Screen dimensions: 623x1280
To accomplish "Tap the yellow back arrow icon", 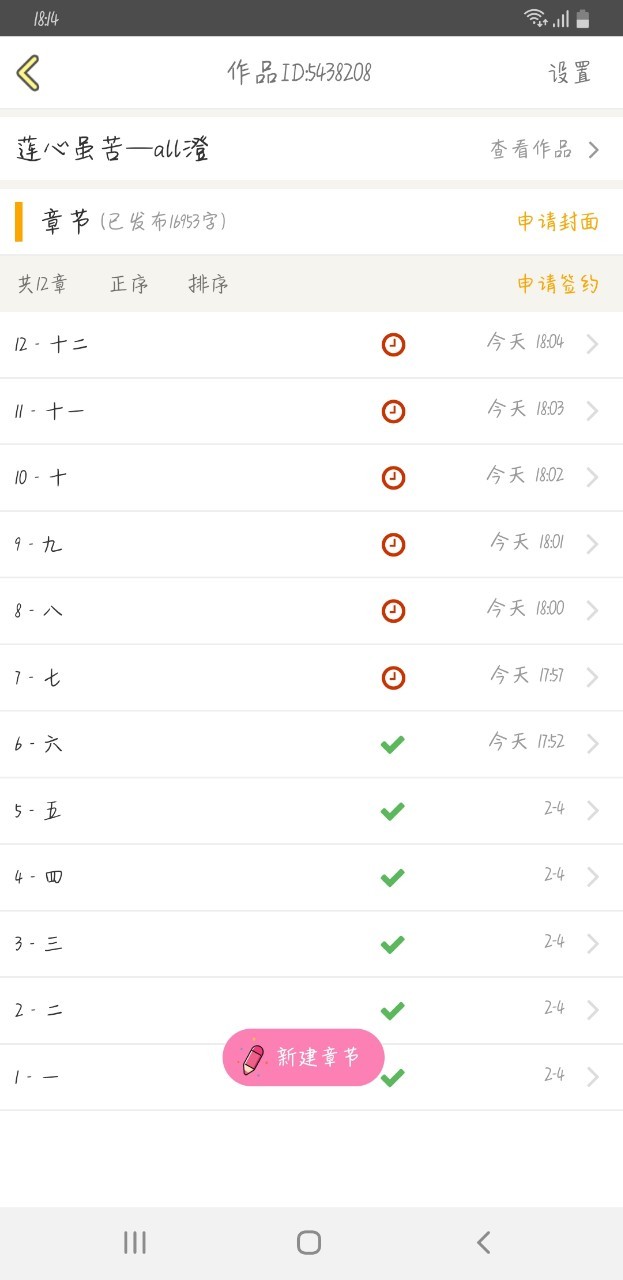I will click(28, 73).
